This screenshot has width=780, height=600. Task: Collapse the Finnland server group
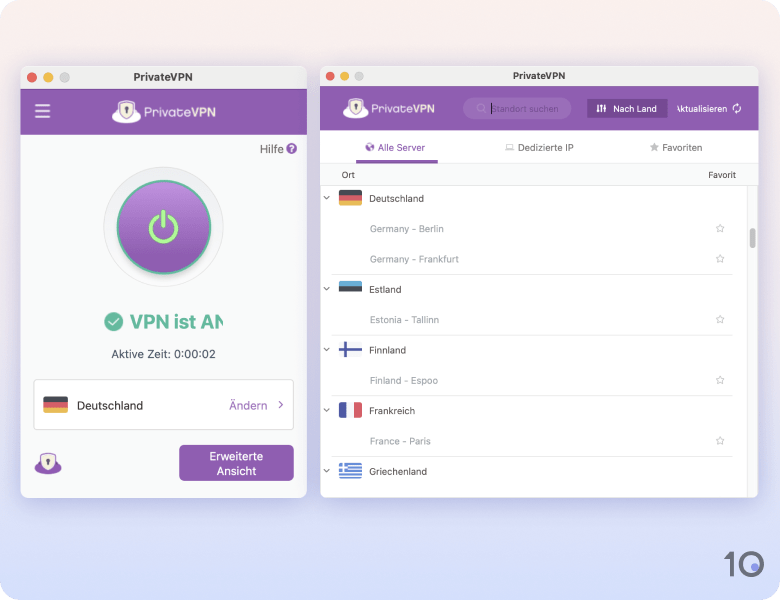[327, 350]
